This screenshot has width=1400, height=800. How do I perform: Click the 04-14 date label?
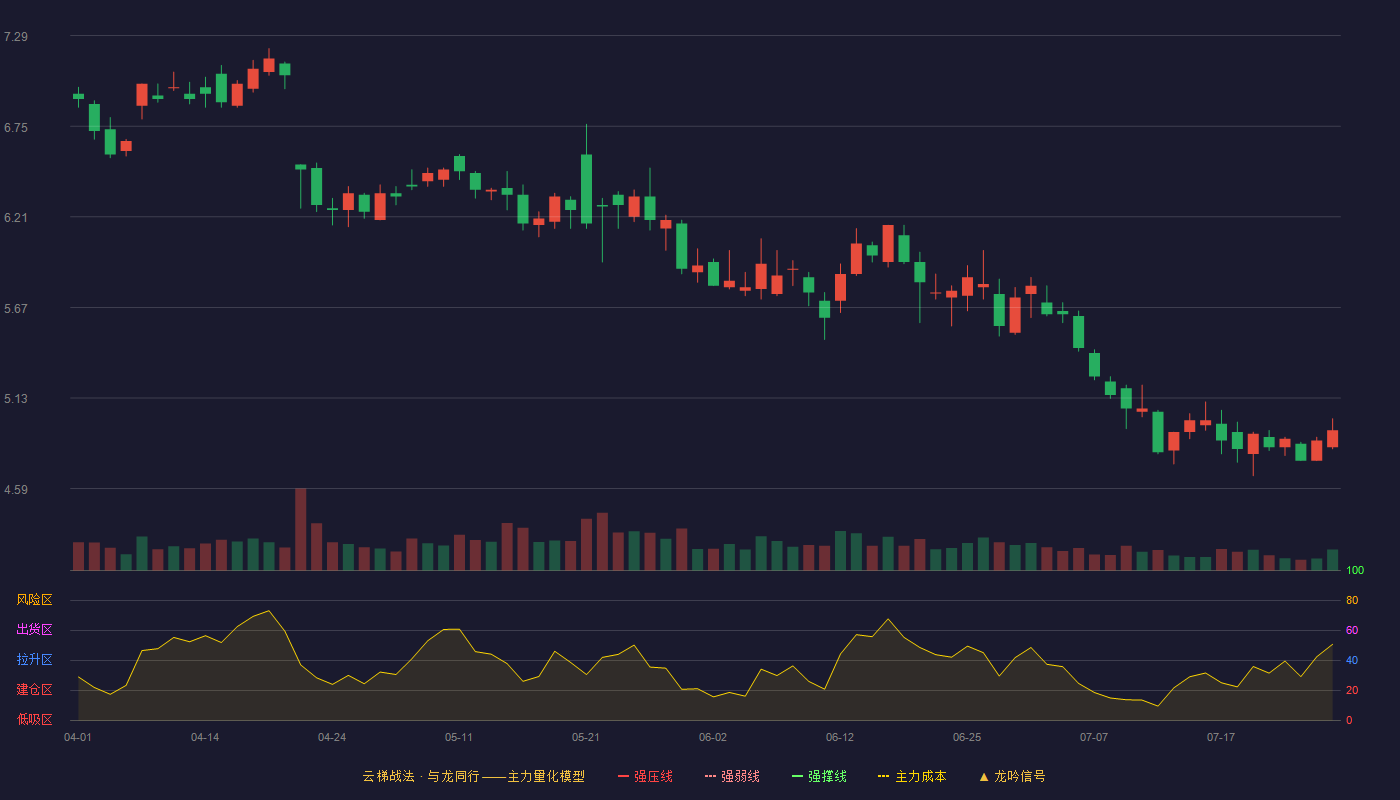pos(205,737)
